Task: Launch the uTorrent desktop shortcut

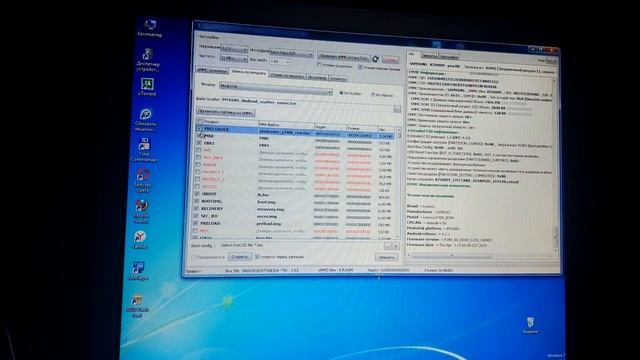Action: [x=147, y=87]
